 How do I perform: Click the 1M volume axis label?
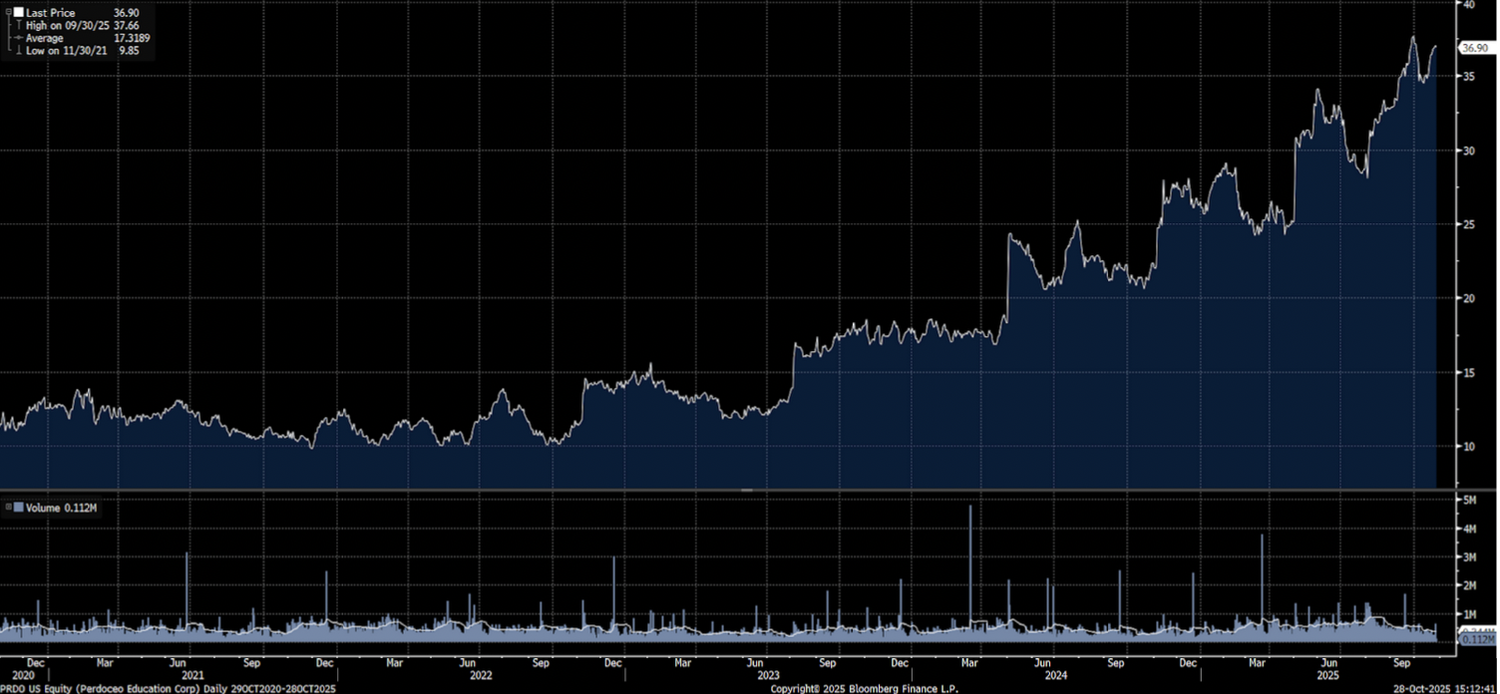tap(1470, 614)
